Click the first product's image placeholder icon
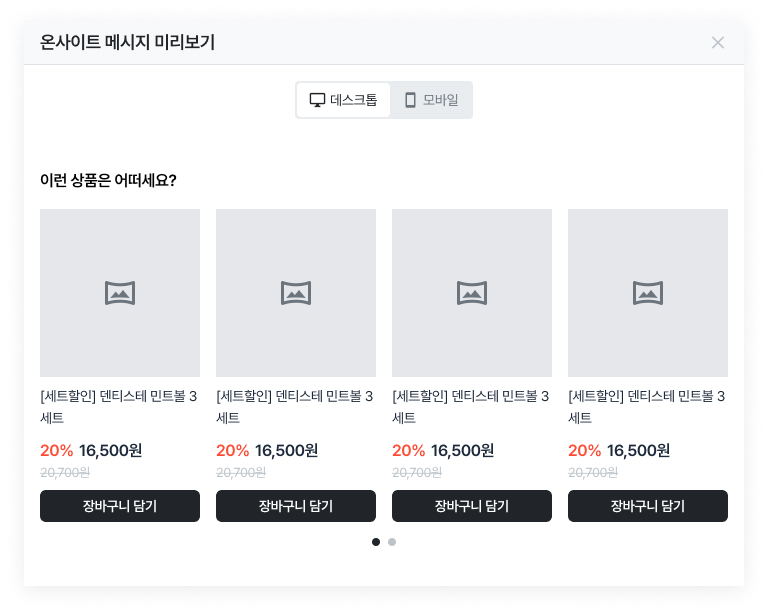The image size is (768, 614). coord(120,293)
